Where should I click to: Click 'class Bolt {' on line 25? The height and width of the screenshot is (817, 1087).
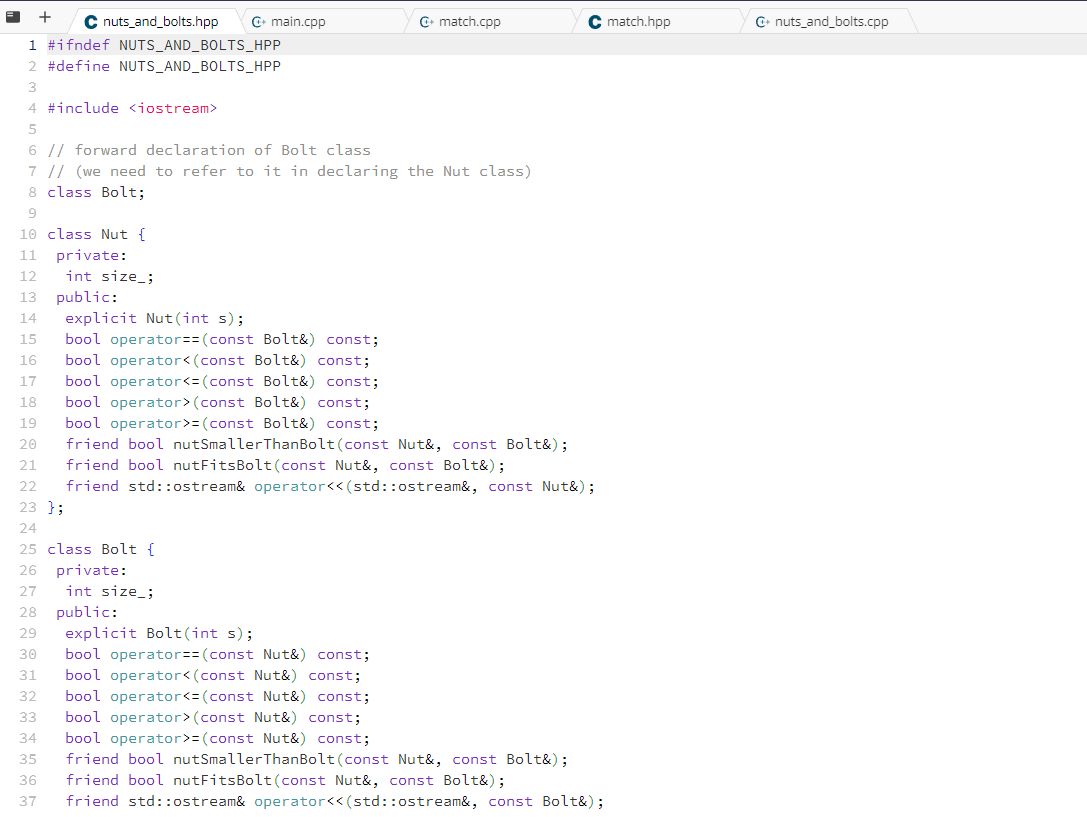coord(101,550)
